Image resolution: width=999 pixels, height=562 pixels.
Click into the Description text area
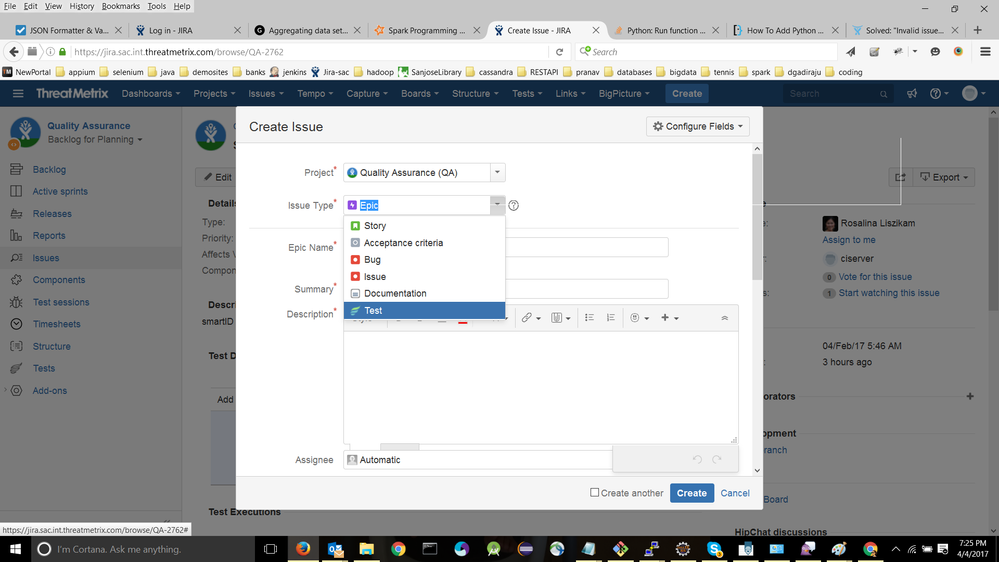point(541,386)
